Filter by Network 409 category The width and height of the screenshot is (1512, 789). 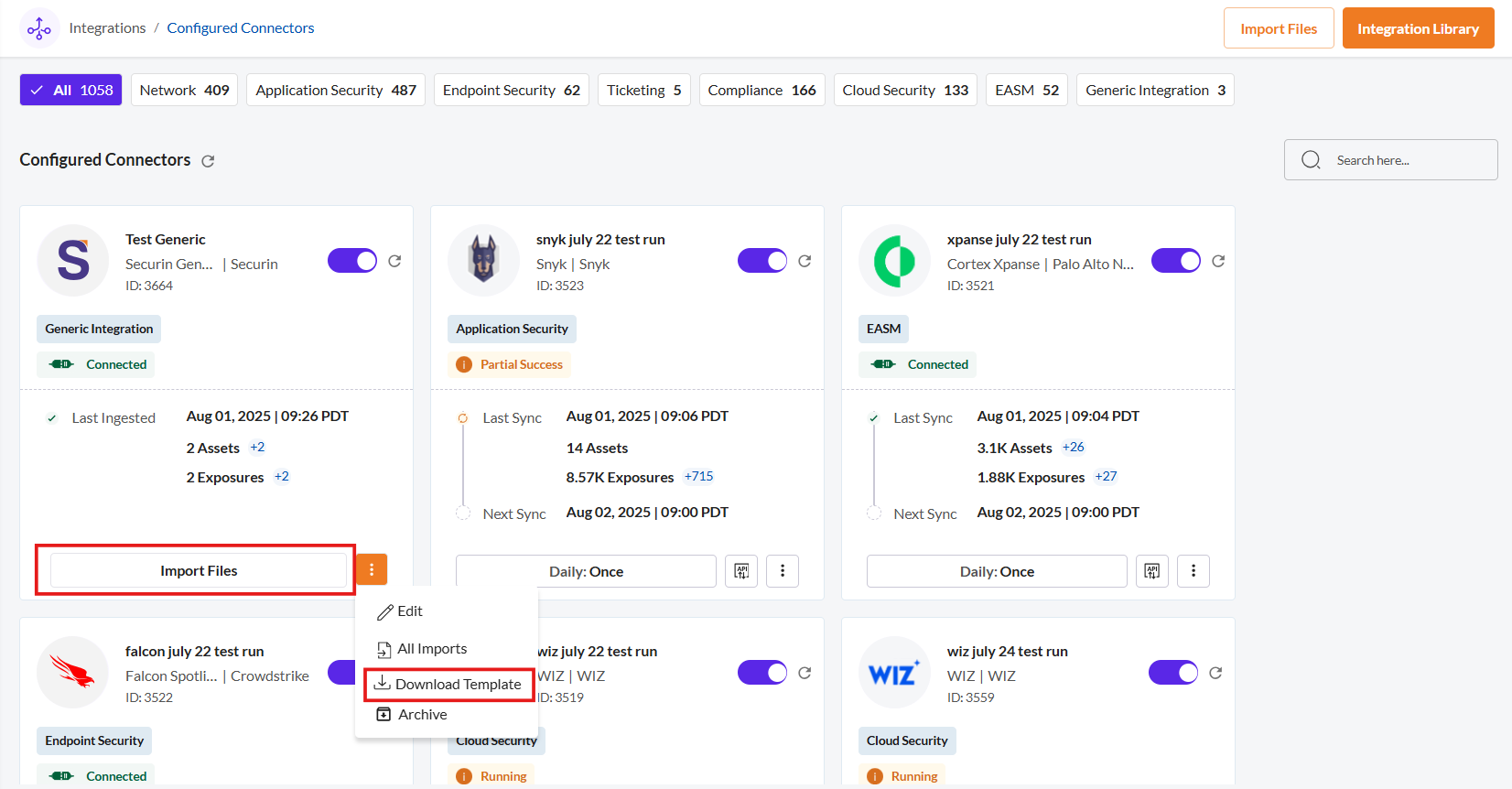[185, 90]
